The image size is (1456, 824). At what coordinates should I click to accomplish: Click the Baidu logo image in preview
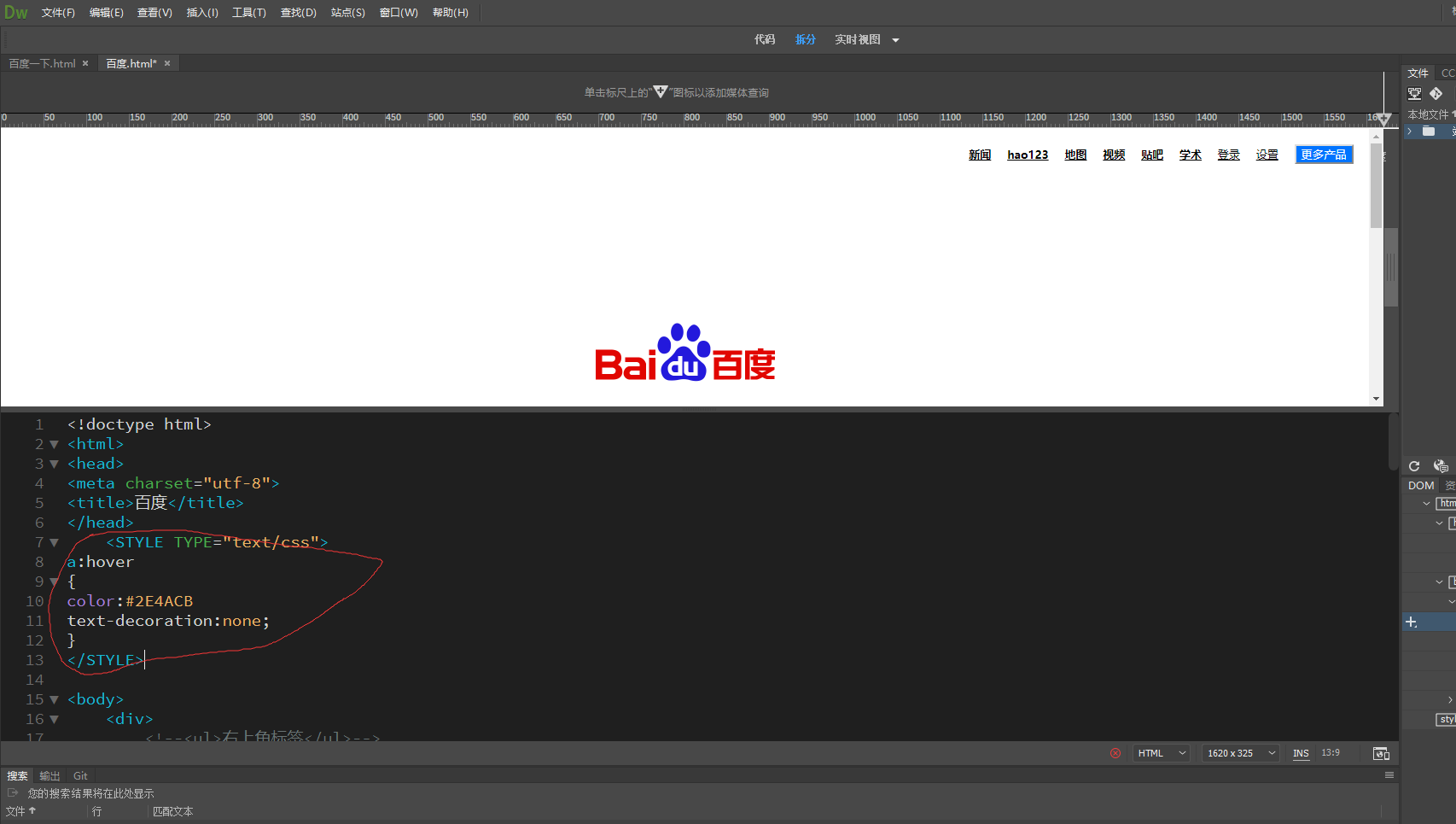point(685,352)
